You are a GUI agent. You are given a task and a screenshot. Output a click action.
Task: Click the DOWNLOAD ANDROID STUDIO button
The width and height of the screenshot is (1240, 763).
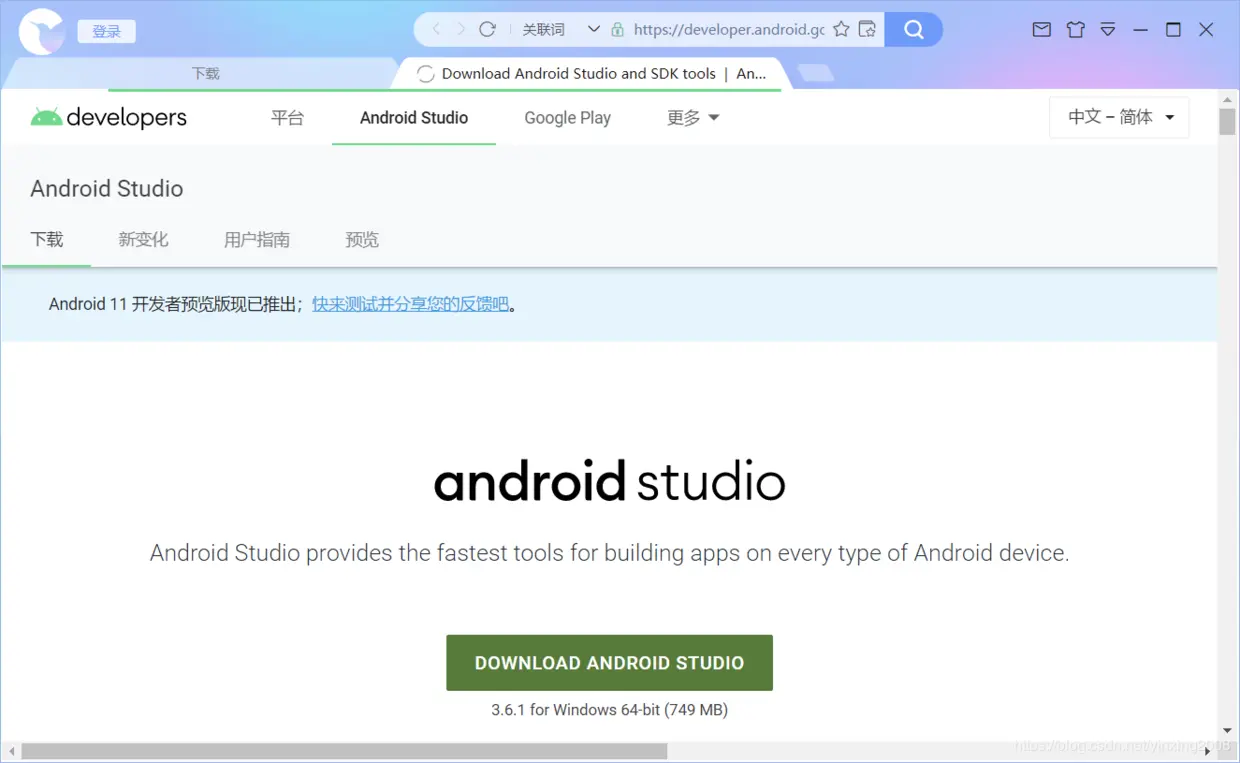coord(609,662)
